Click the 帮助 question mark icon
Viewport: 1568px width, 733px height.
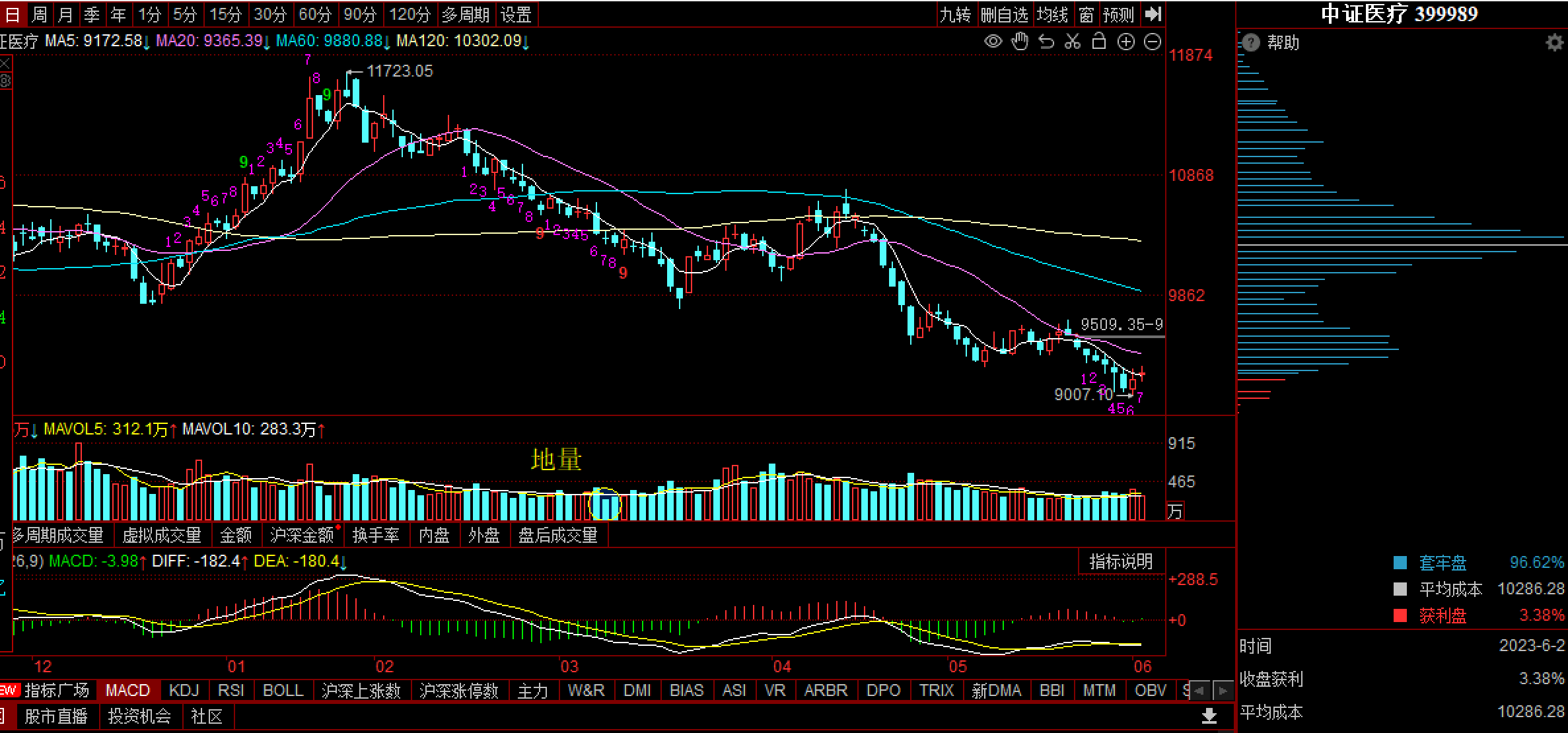pos(1251,44)
